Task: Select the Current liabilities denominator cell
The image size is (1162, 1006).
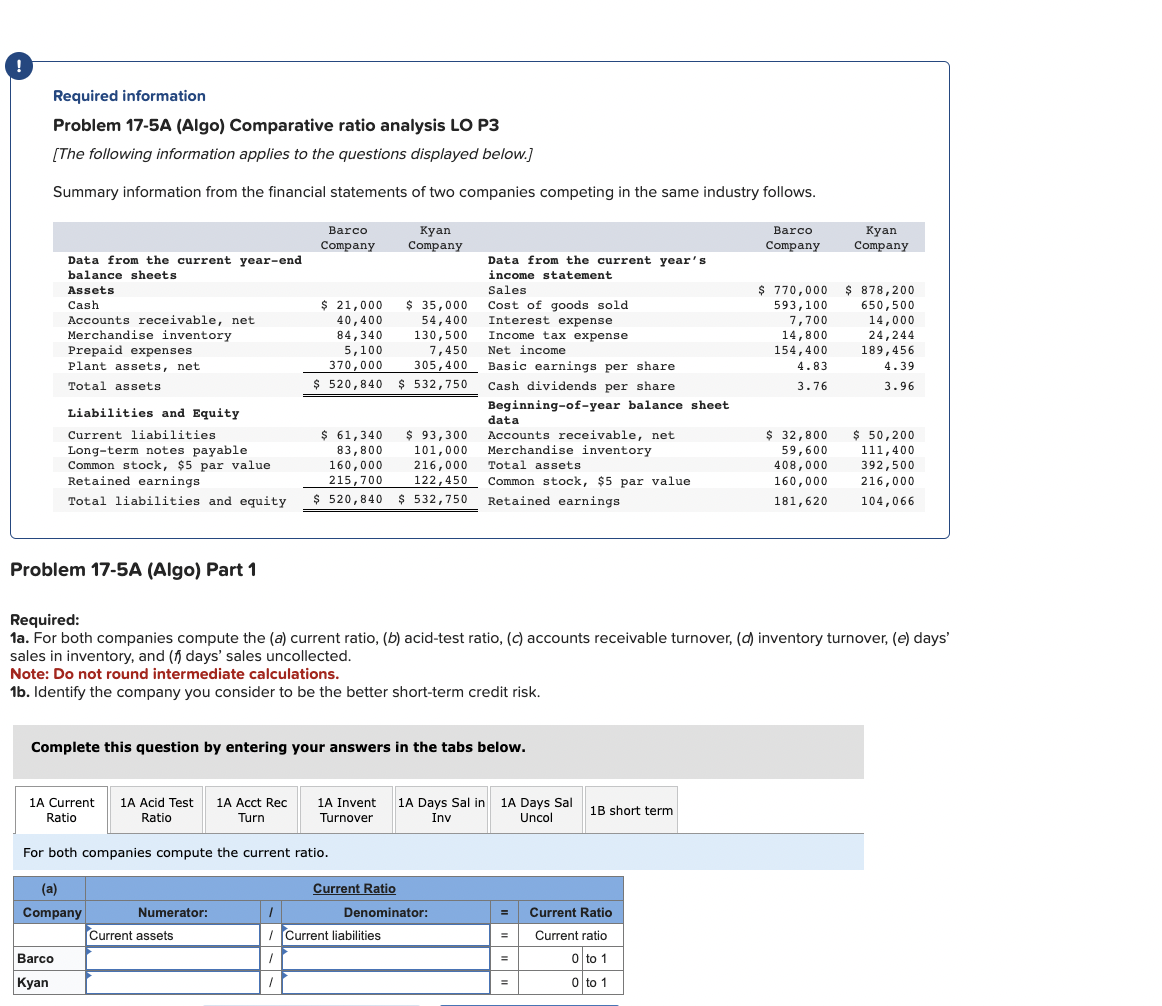Action: [x=385, y=935]
